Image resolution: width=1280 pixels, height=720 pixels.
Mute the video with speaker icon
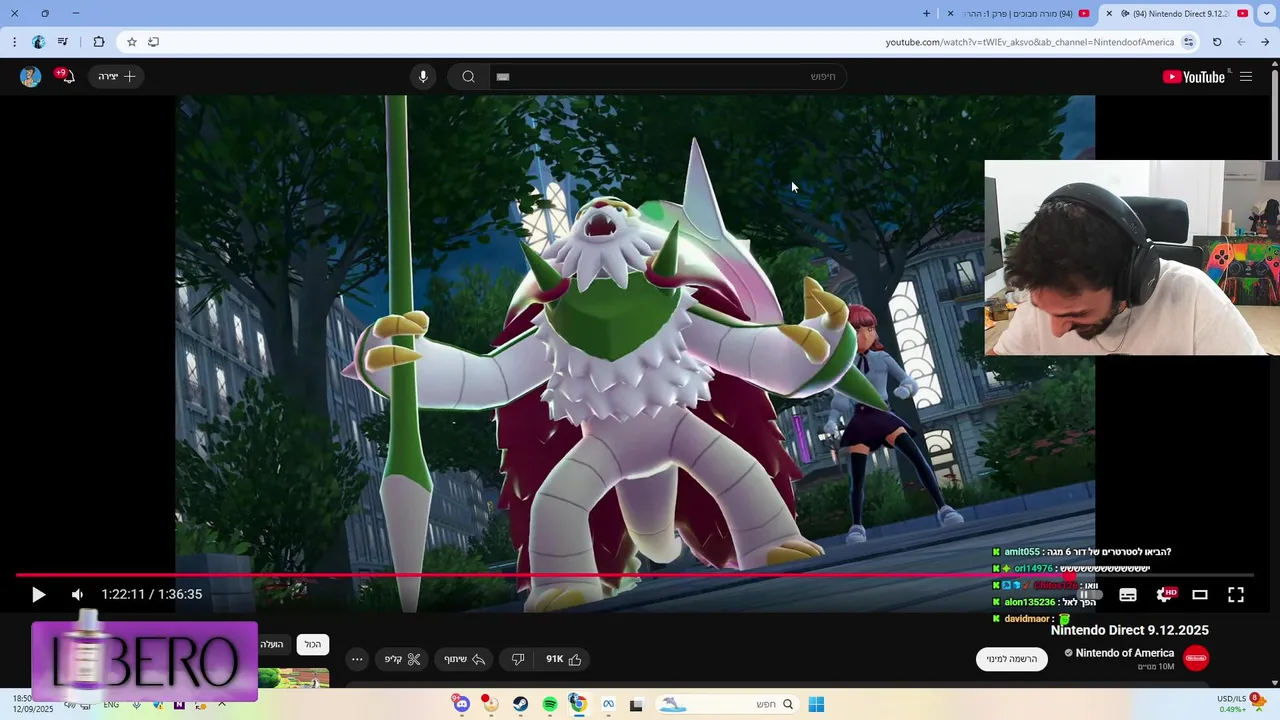click(77, 595)
